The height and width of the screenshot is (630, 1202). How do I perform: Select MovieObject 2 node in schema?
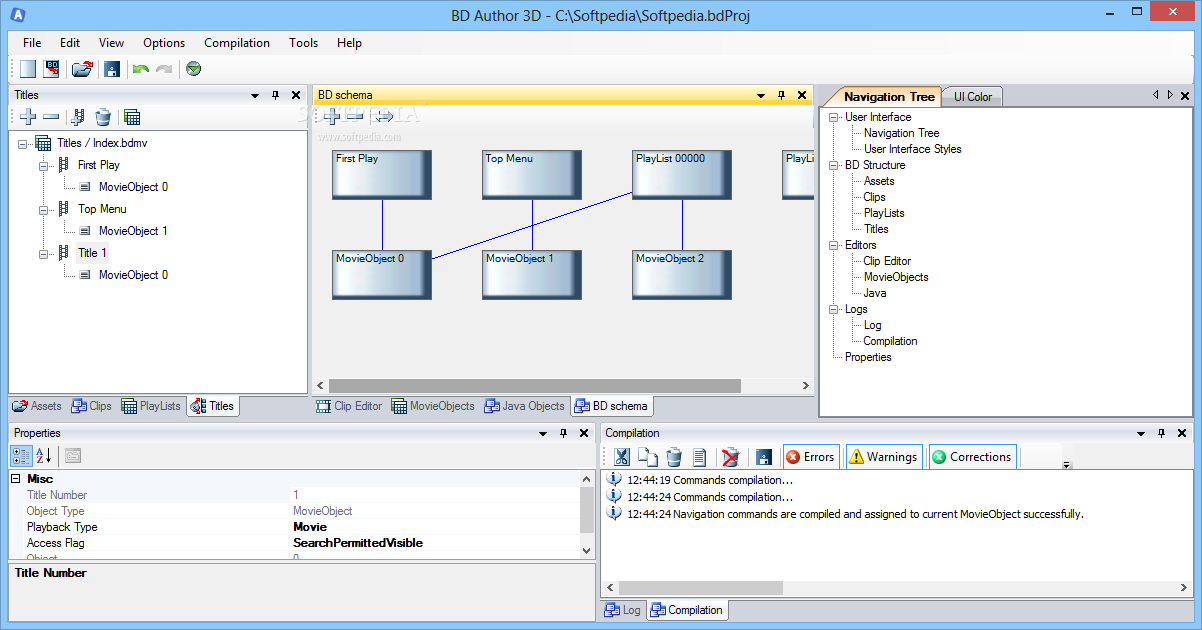pos(682,275)
